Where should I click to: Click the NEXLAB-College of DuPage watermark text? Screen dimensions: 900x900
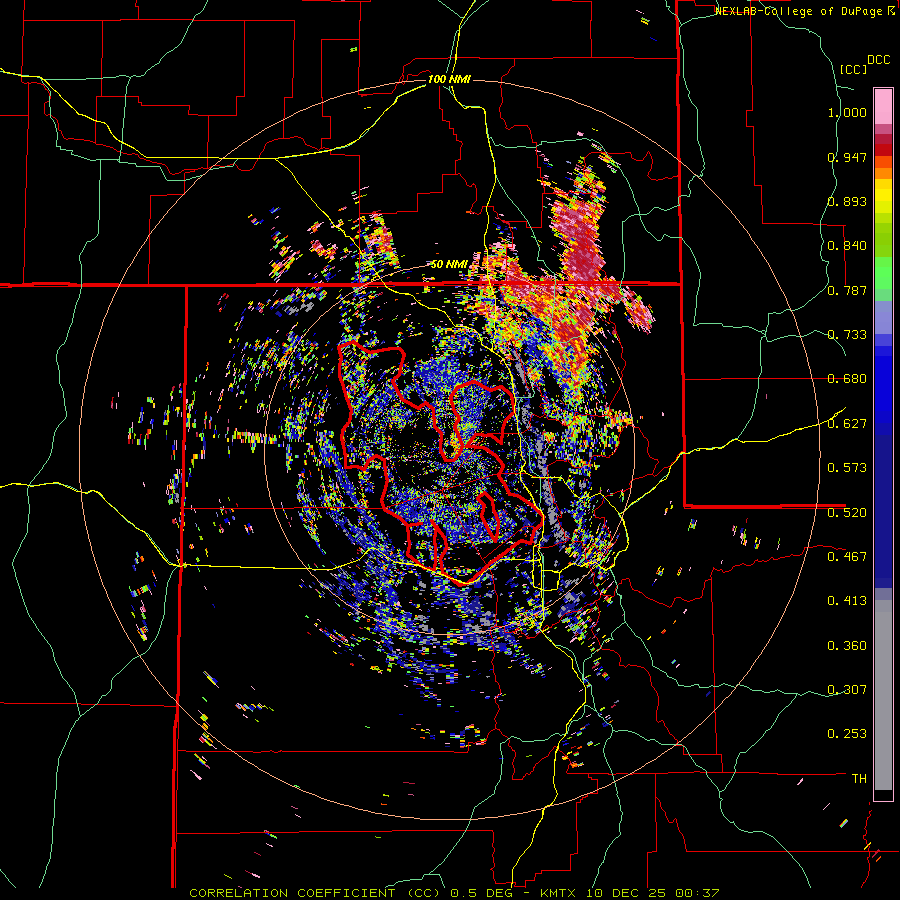coord(805,11)
